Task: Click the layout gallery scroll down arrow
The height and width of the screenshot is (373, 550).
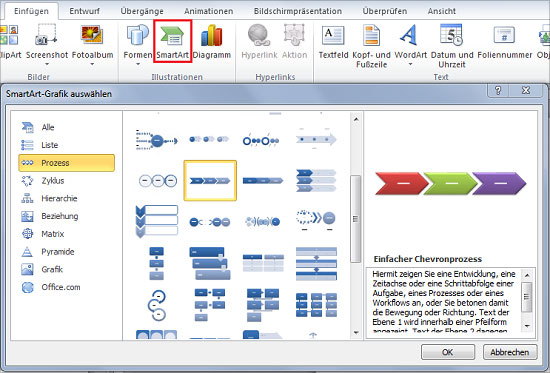Action: pos(356,332)
